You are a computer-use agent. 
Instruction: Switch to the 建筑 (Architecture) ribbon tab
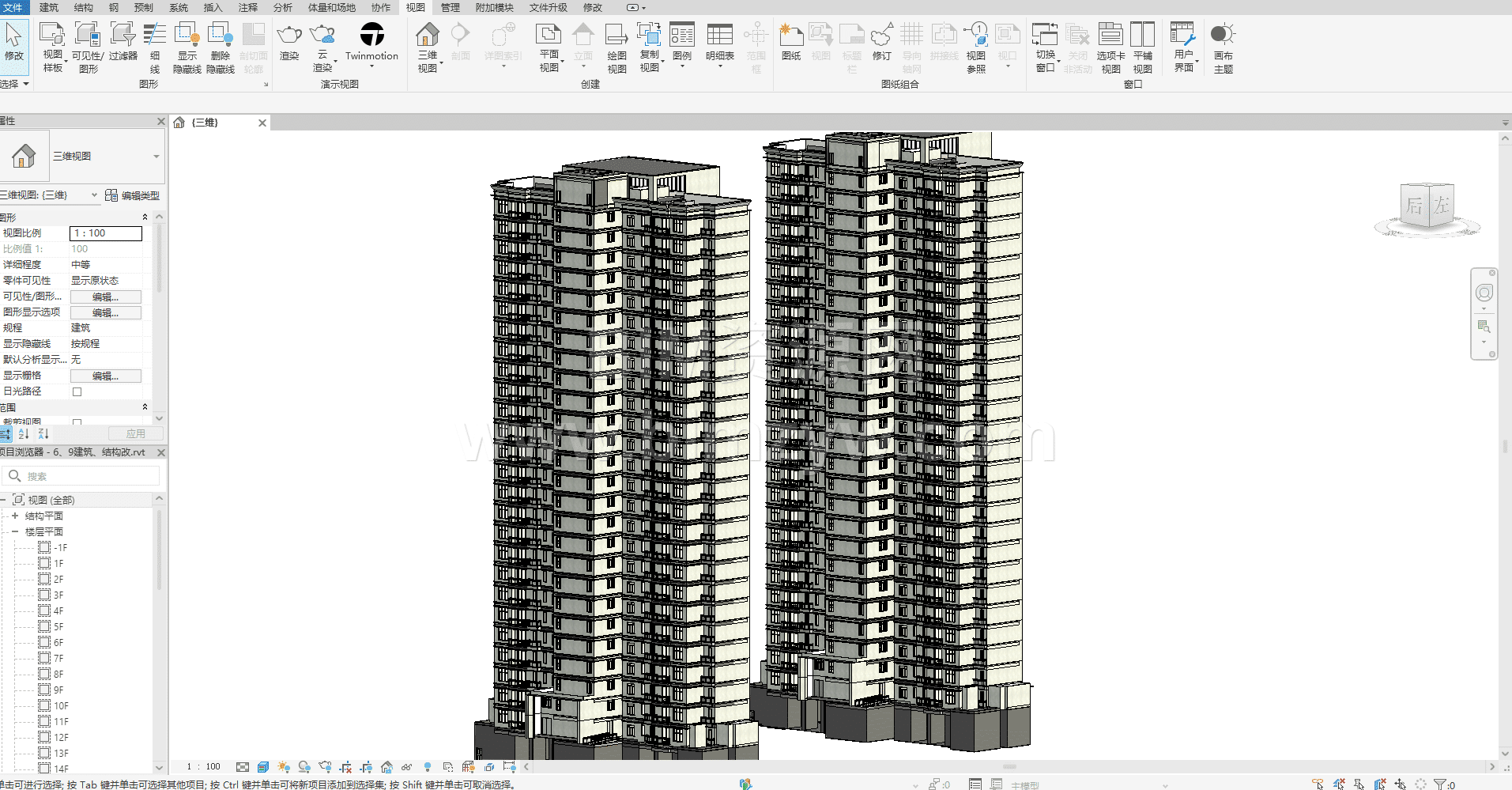click(49, 7)
